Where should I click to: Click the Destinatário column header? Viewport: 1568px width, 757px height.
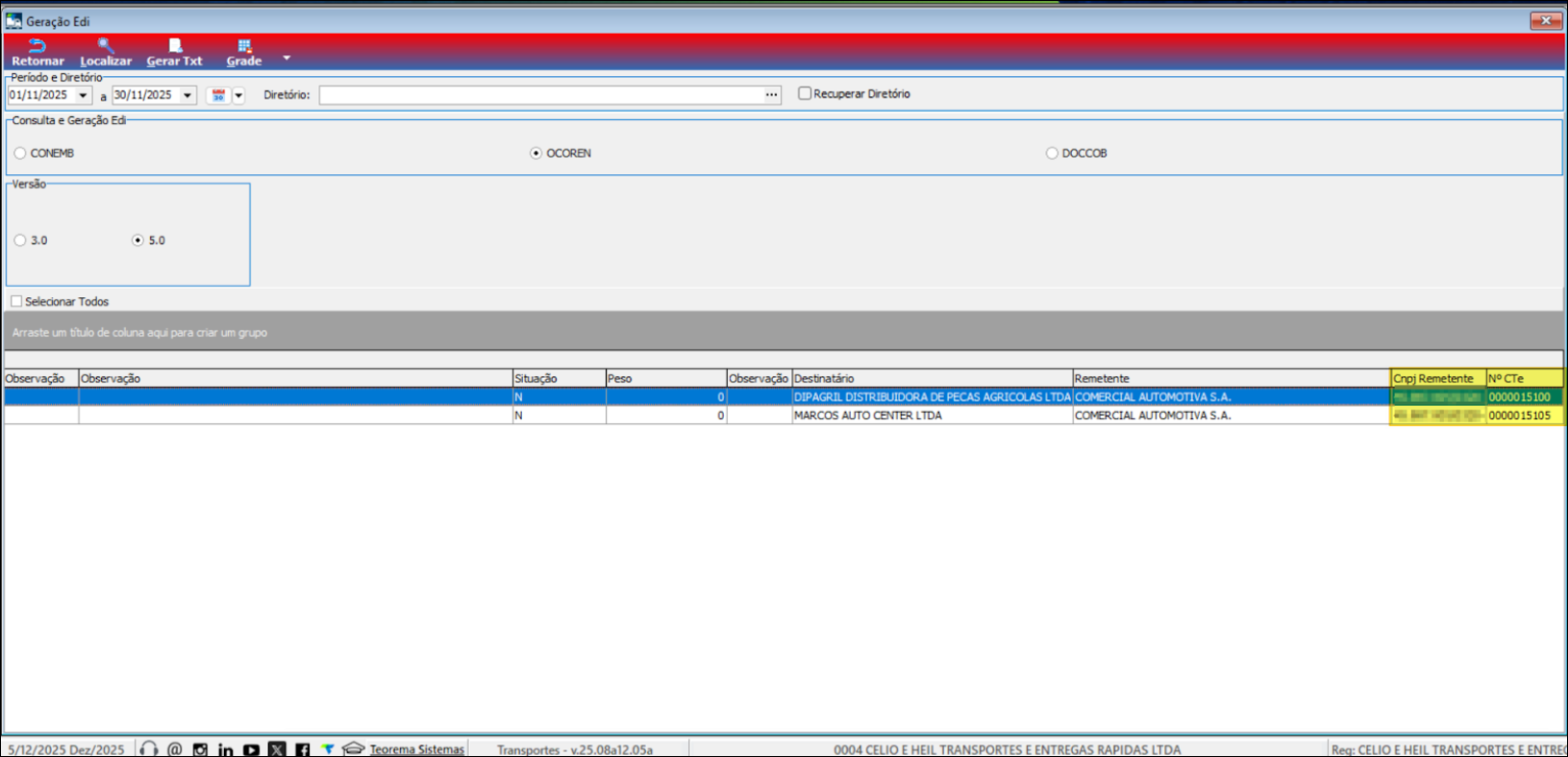coord(931,378)
